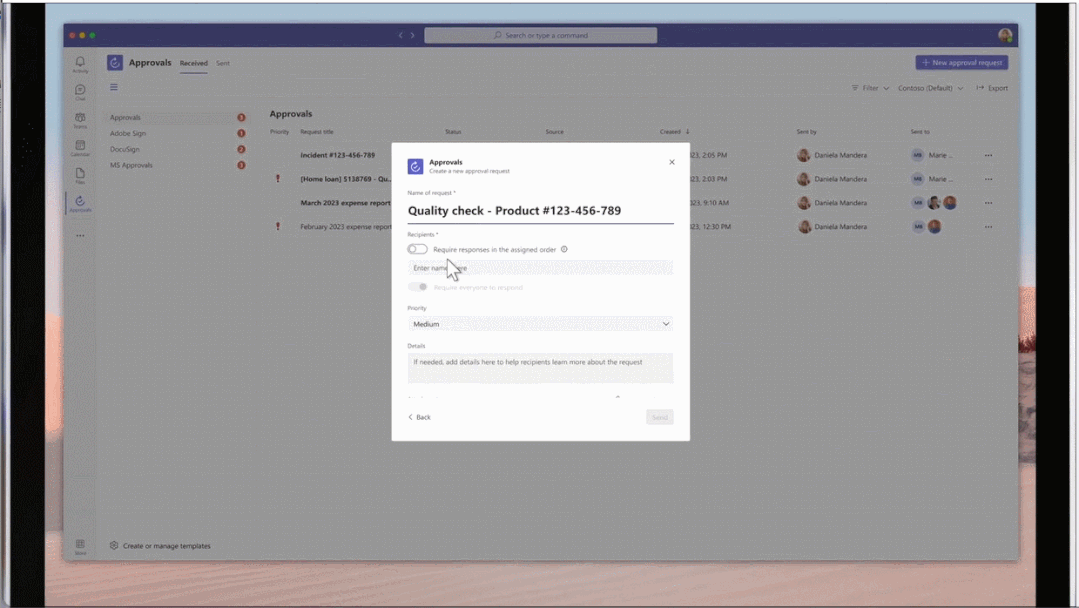
Task: Open the user profile avatar at the top right
Action: [1005, 35]
